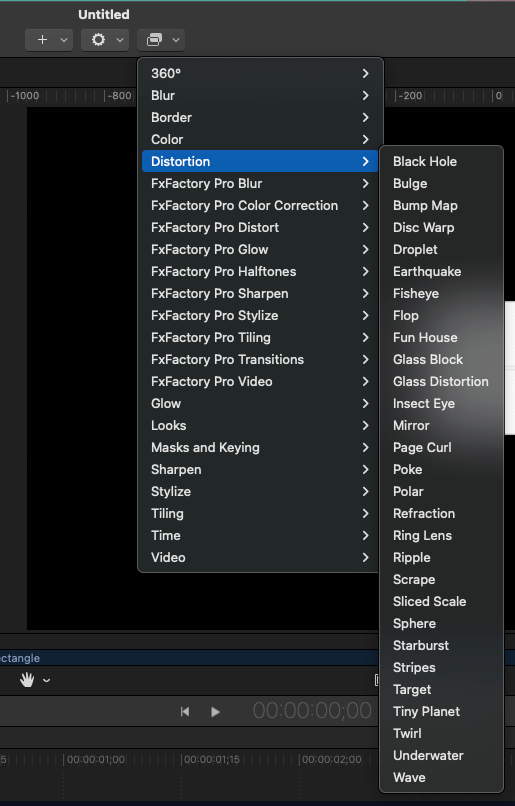The image size is (515, 806).
Task: Open the Stylize filter submenu
Action: (260, 491)
